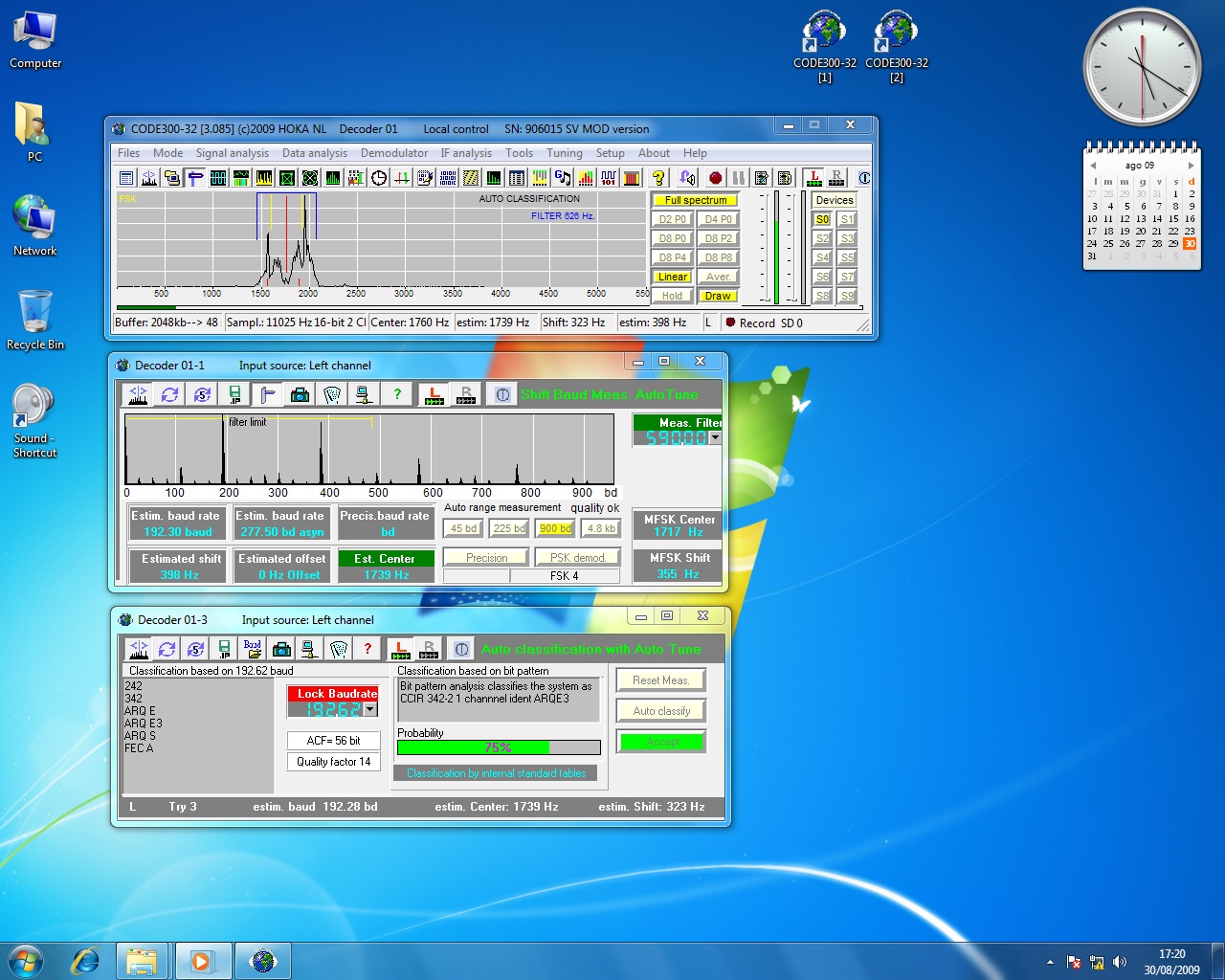
Task: Click the refresh '5' icon in Decoder 01-1
Action: click(202, 394)
